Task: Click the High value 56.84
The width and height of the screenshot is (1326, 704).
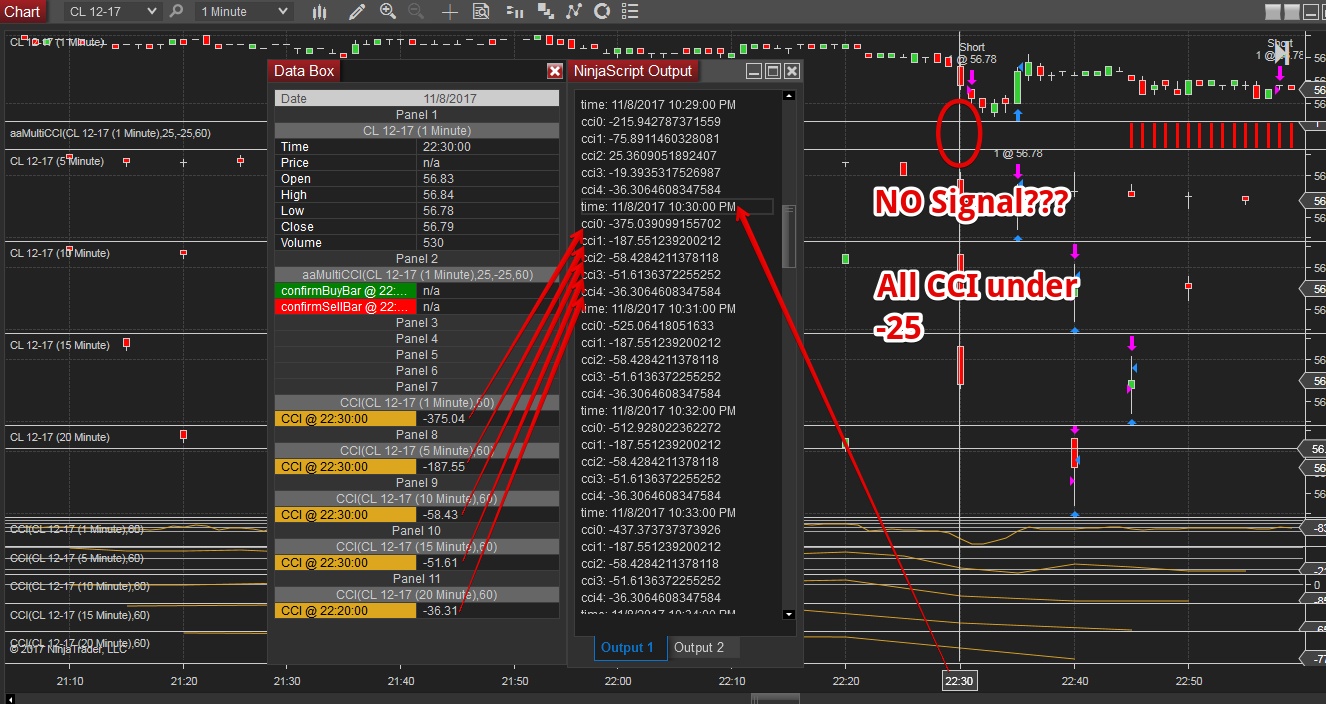Action: point(438,194)
